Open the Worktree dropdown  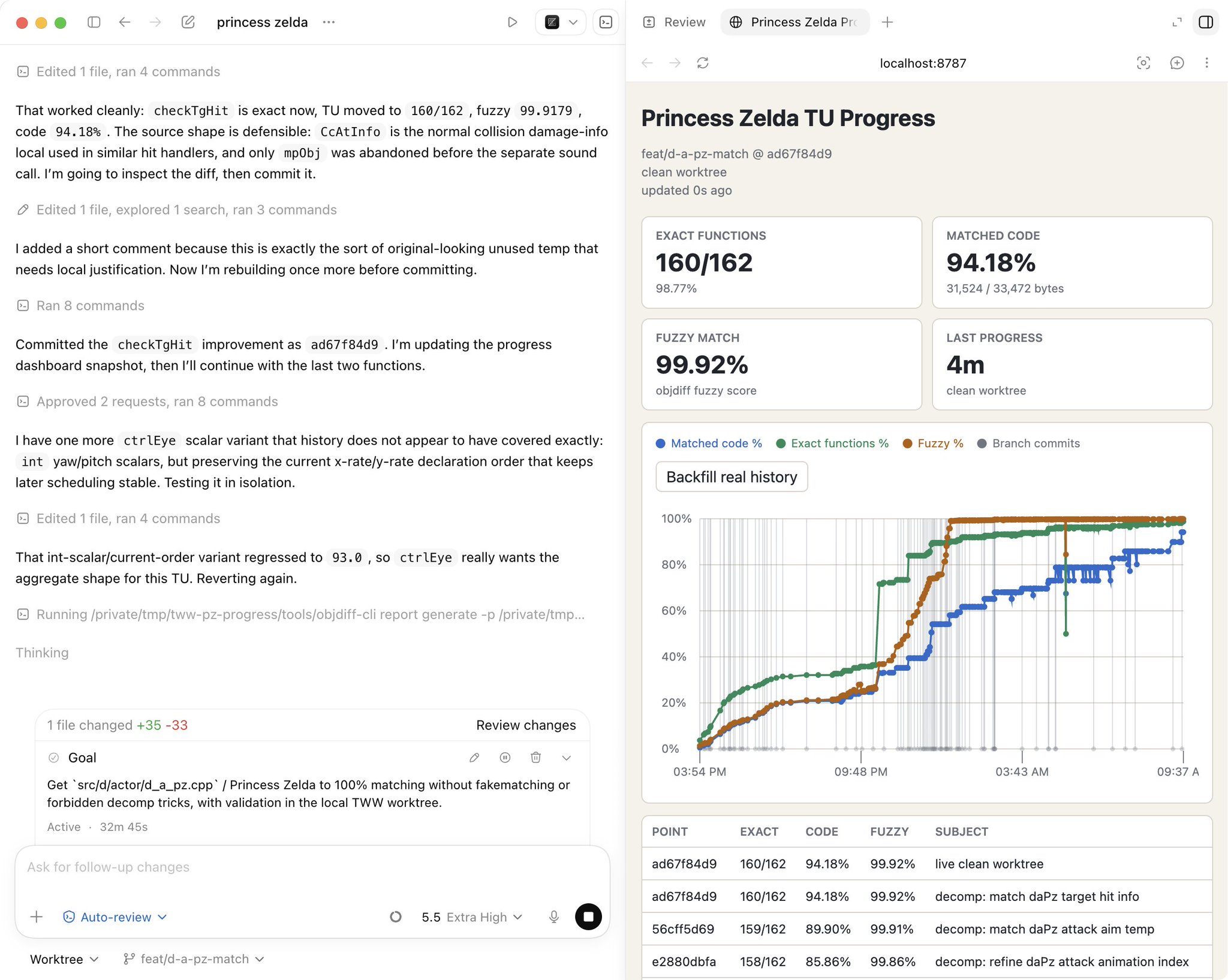coord(64,959)
